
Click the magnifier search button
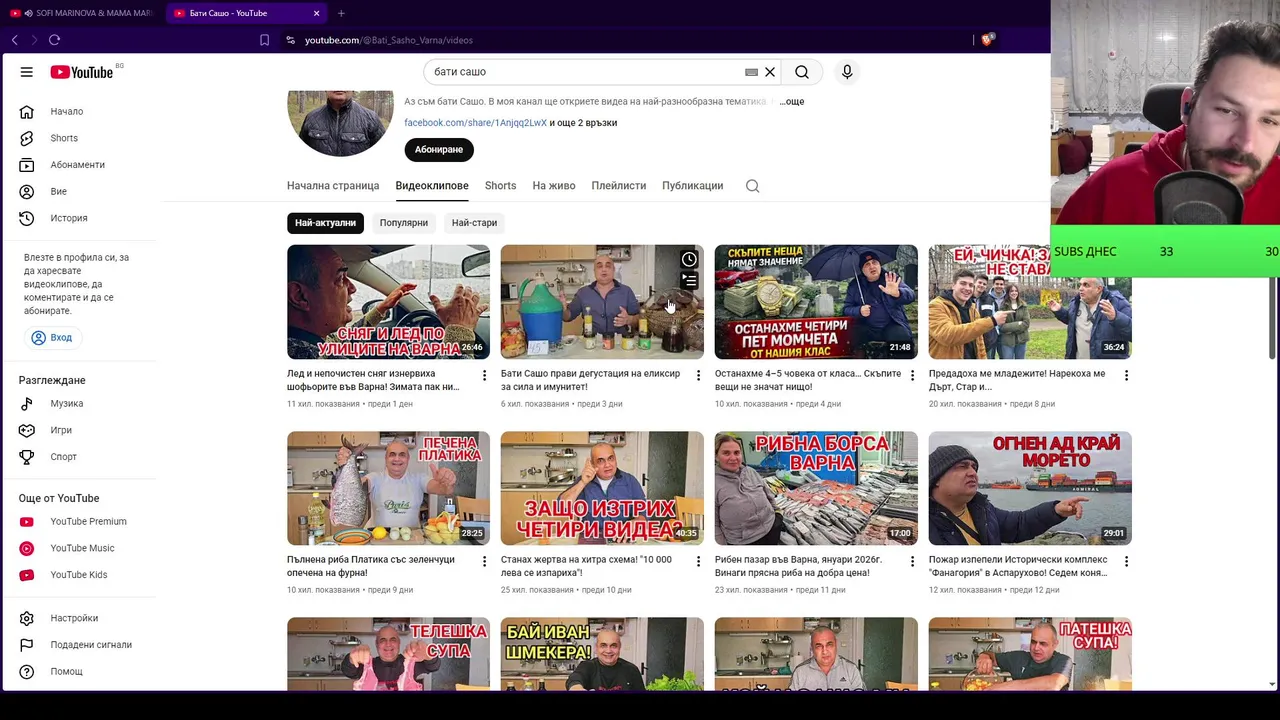(x=802, y=72)
